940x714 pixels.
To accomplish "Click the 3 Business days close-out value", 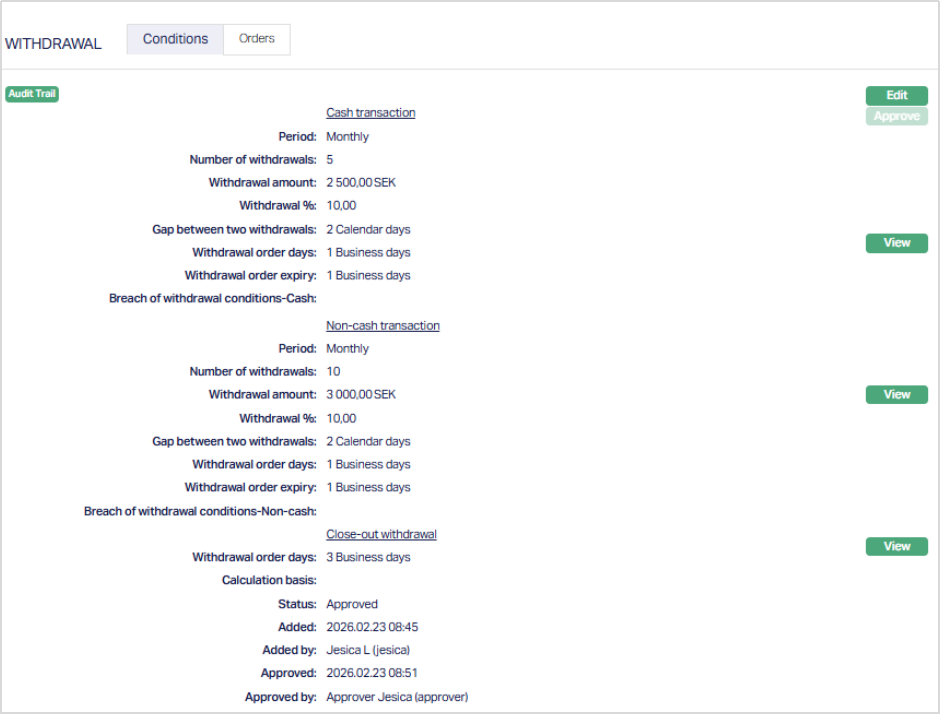I will click(368, 557).
